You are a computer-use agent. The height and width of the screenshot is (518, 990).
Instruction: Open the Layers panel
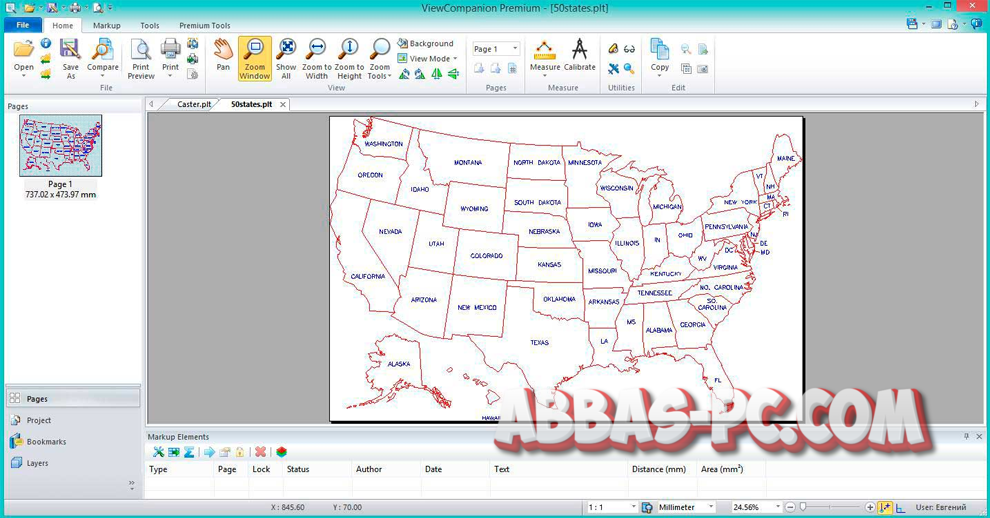tap(38, 463)
